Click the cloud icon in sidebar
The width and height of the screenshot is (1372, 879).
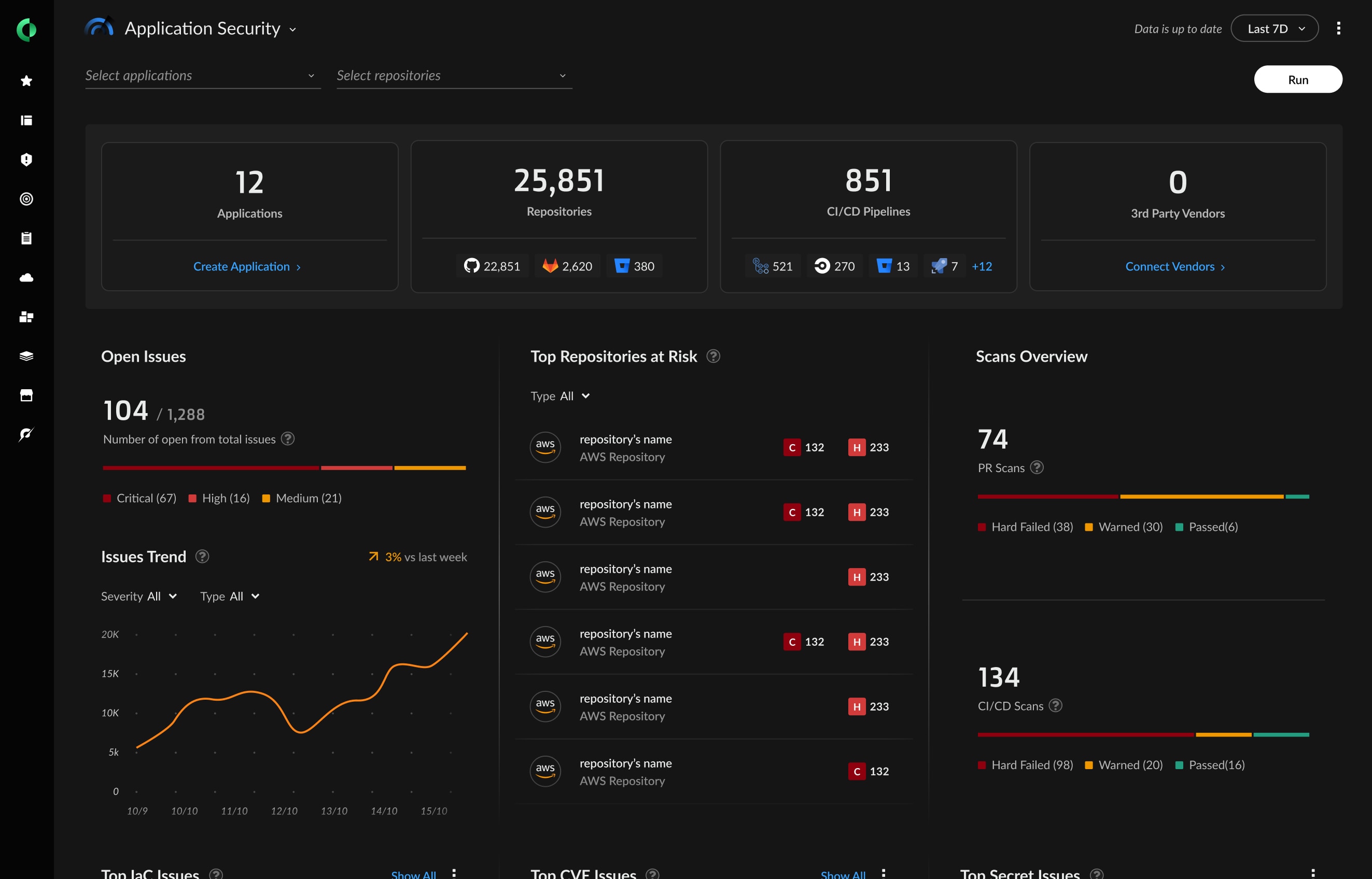(27, 277)
